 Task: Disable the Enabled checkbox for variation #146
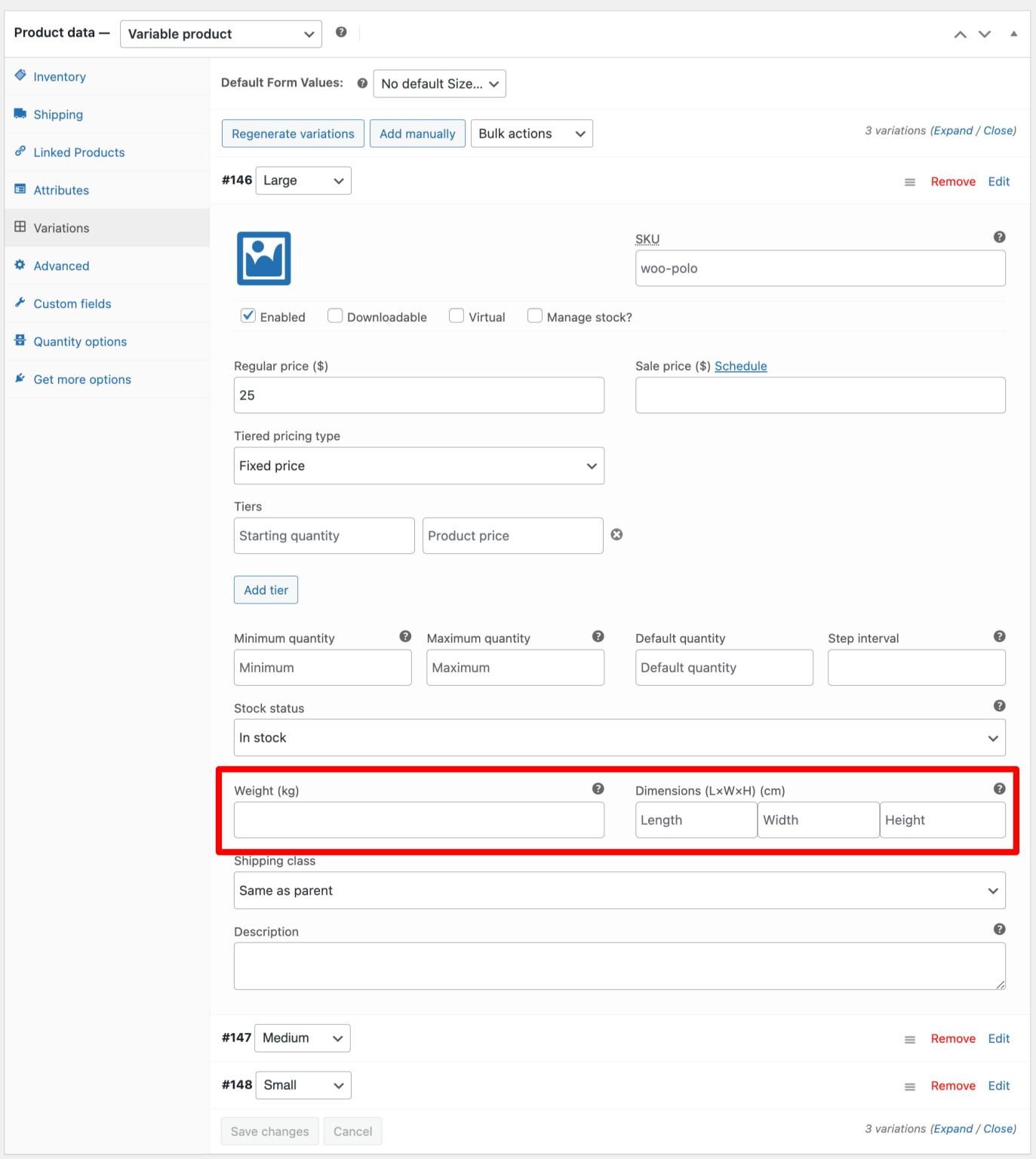click(247, 315)
